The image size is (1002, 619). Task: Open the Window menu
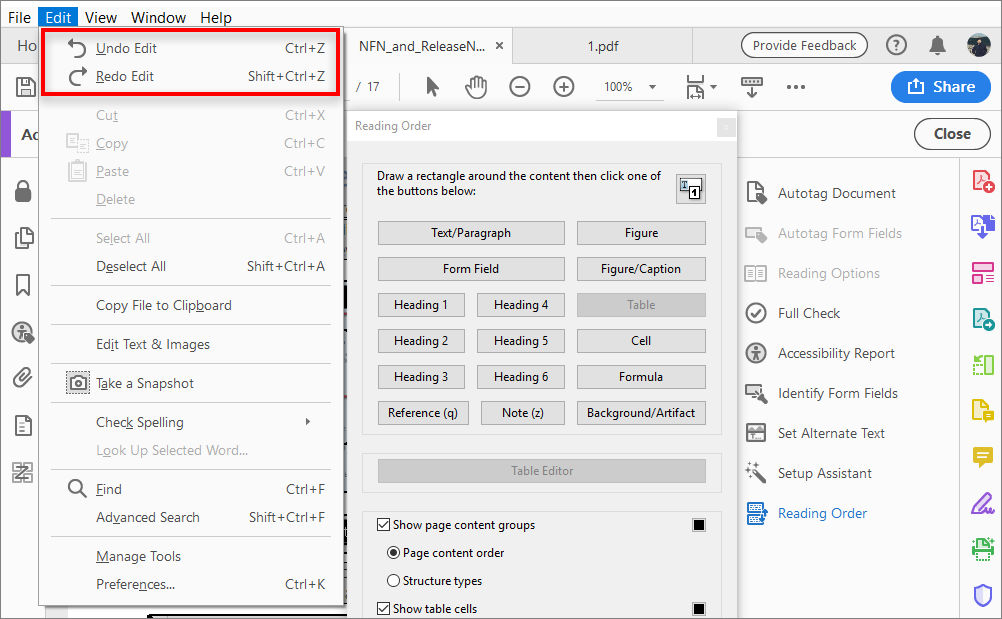point(158,16)
